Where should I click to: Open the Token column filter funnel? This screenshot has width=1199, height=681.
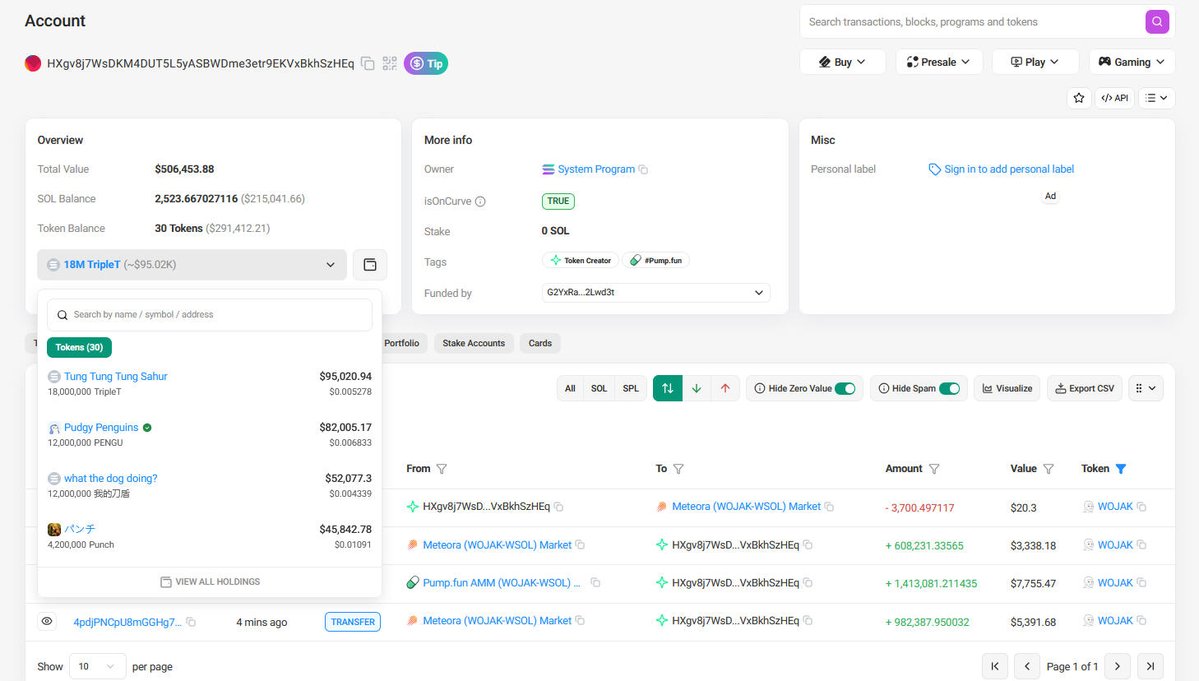pos(1120,469)
